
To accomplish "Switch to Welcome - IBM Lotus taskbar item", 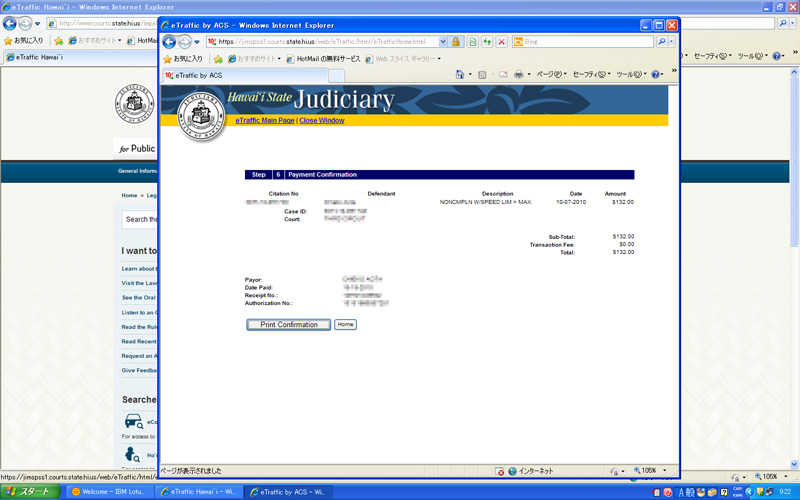I will (110, 492).
